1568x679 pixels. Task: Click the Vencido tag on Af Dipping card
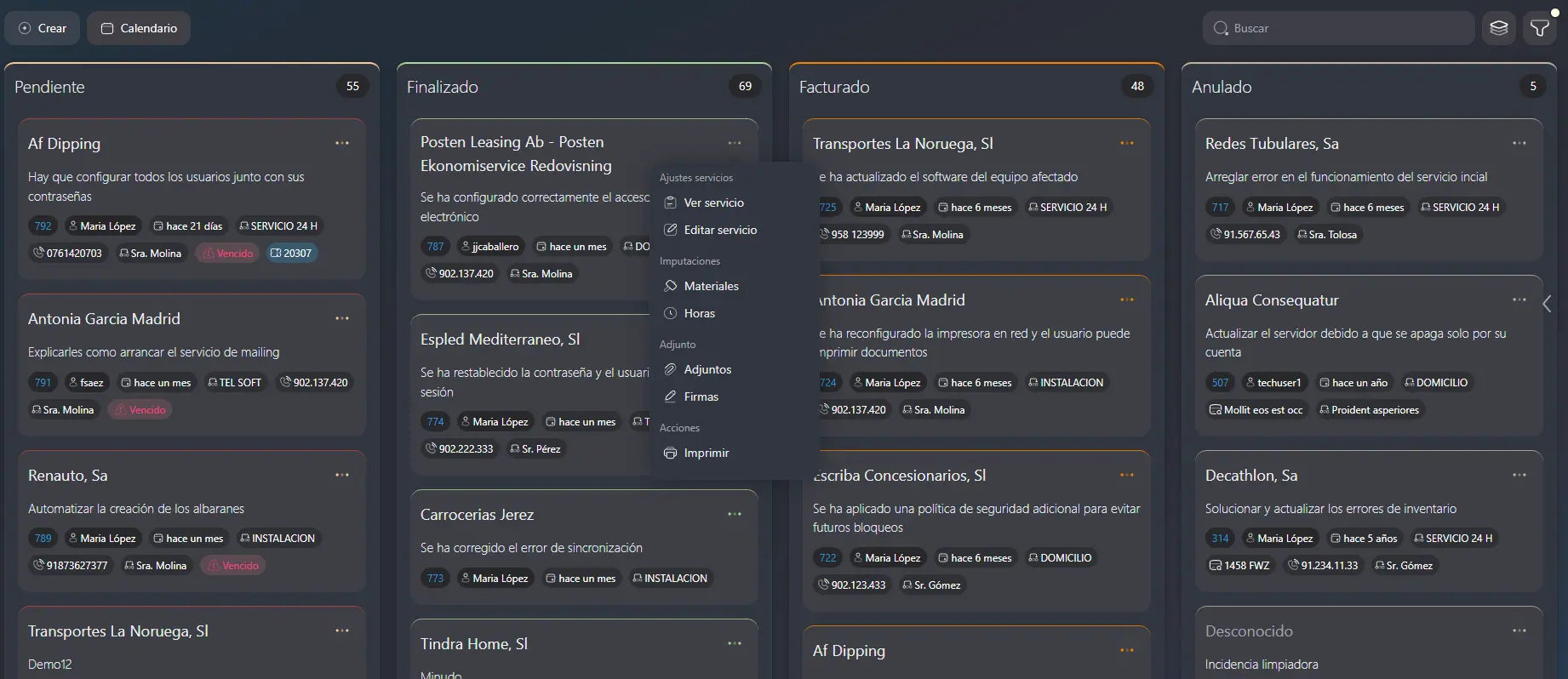(x=227, y=253)
